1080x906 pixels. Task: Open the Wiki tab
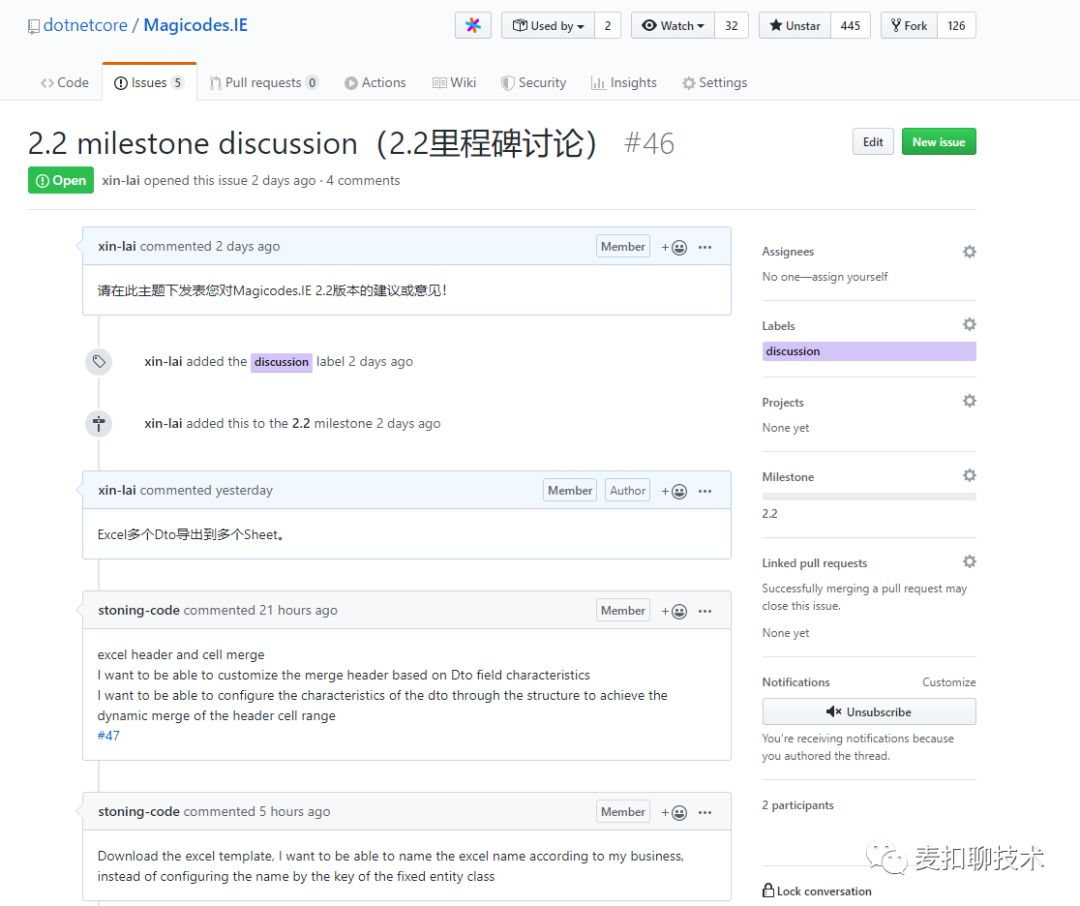[x=454, y=83]
